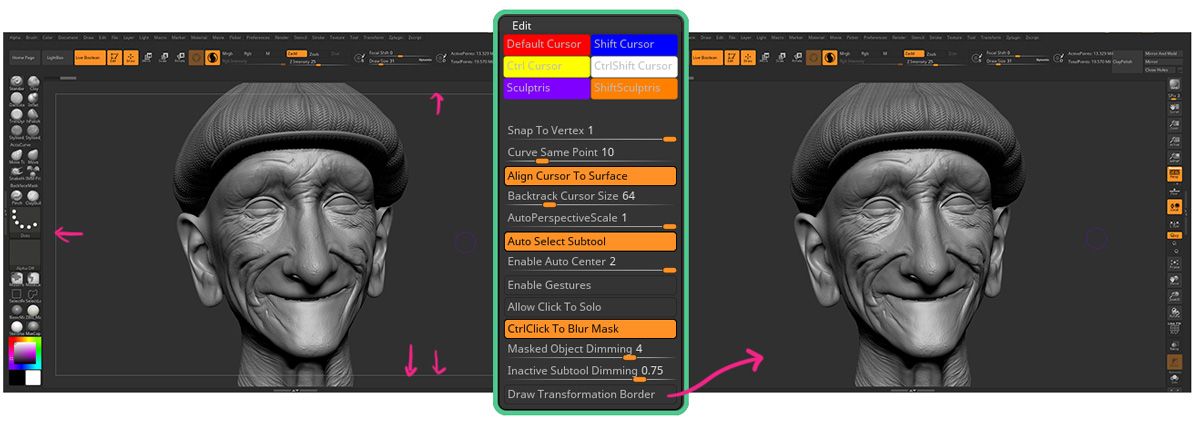1200x424 pixels.
Task: Open the Brush menu in left window
Action: coord(31,37)
